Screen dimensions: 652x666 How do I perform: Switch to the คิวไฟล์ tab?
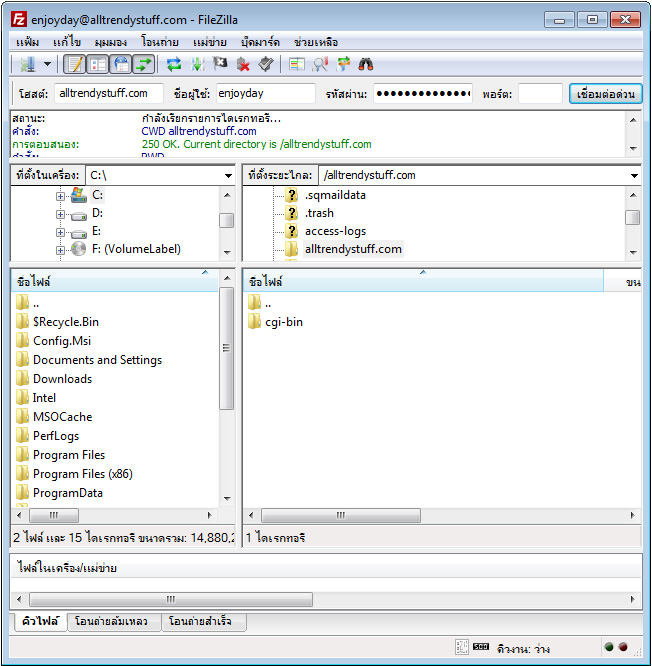click(40, 621)
